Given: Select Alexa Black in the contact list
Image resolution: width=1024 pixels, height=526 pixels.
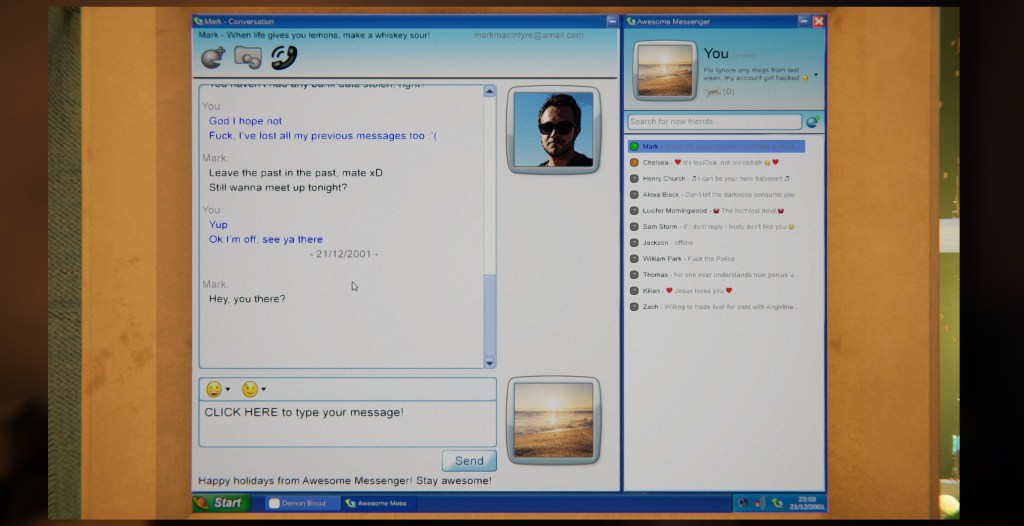Looking at the screenshot, I should click(x=716, y=194).
